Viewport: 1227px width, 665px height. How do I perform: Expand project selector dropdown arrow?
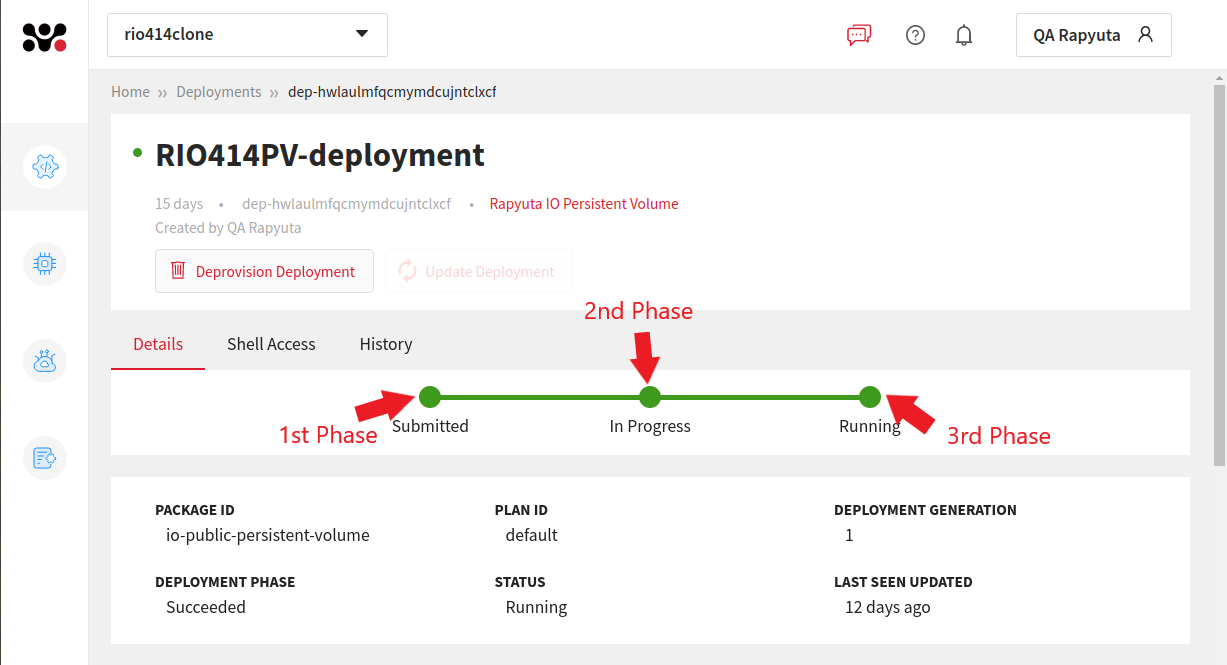point(362,34)
